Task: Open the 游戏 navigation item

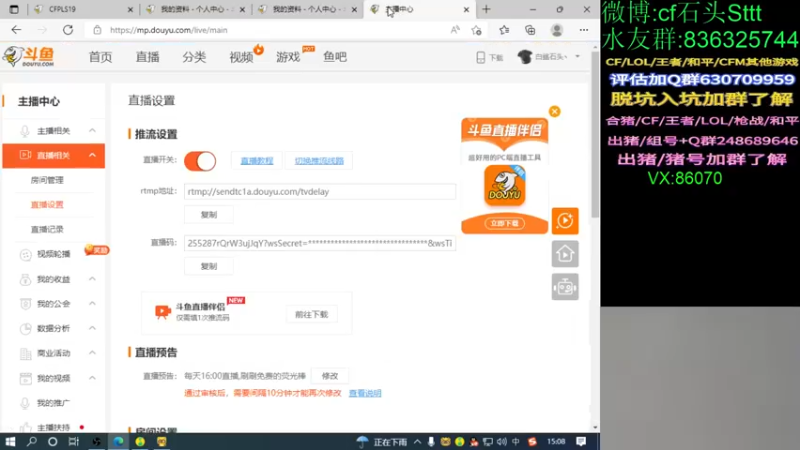Action: tap(288, 57)
